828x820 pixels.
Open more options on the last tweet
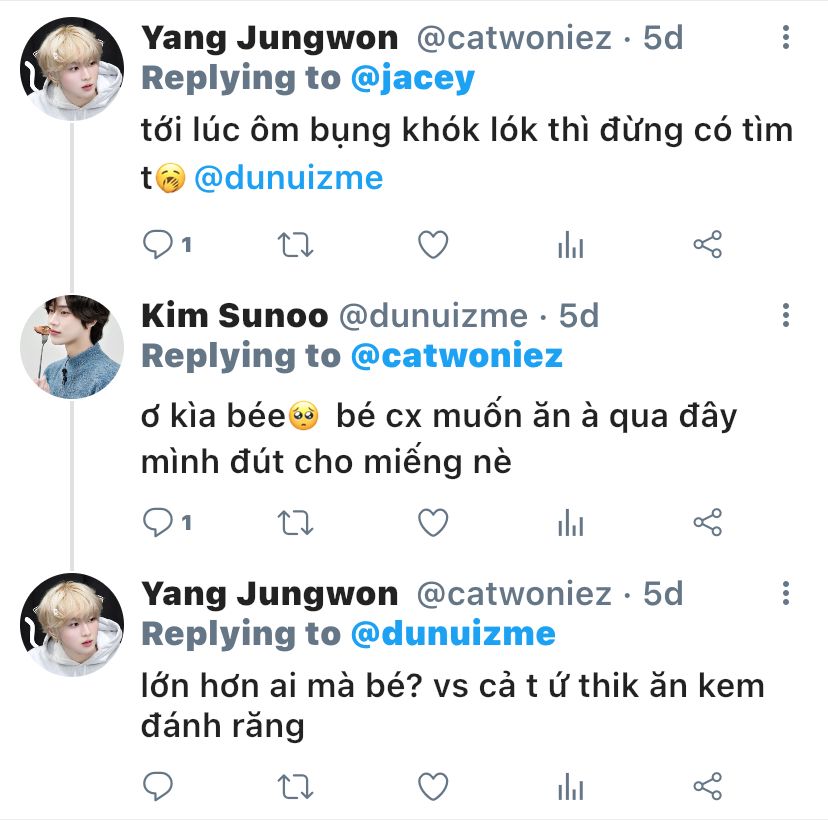[786, 594]
